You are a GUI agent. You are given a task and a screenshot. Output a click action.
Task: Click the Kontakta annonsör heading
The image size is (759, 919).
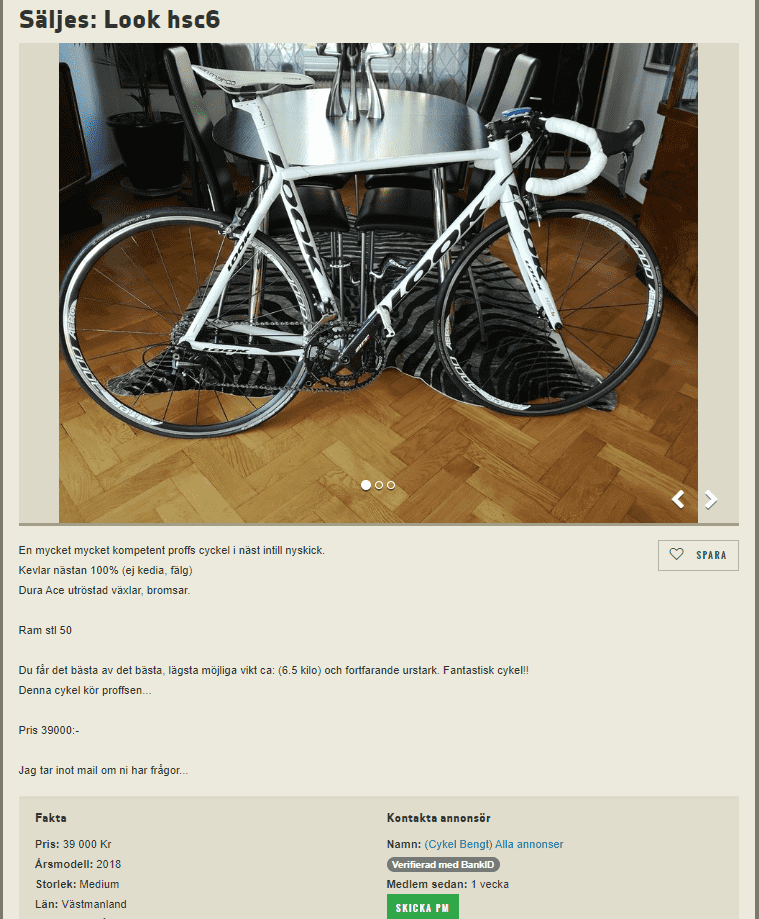pyautogui.click(x=438, y=818)
